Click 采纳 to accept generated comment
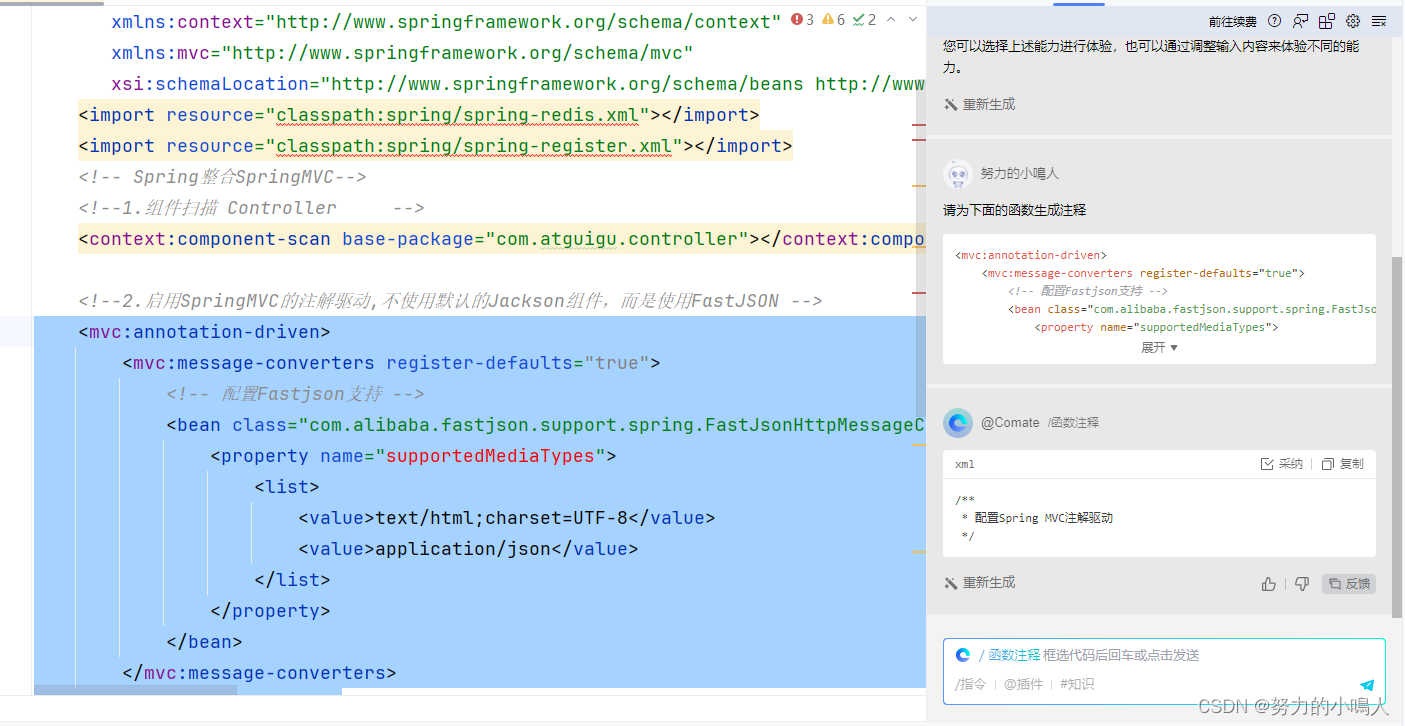 [x=1282, y=464]
